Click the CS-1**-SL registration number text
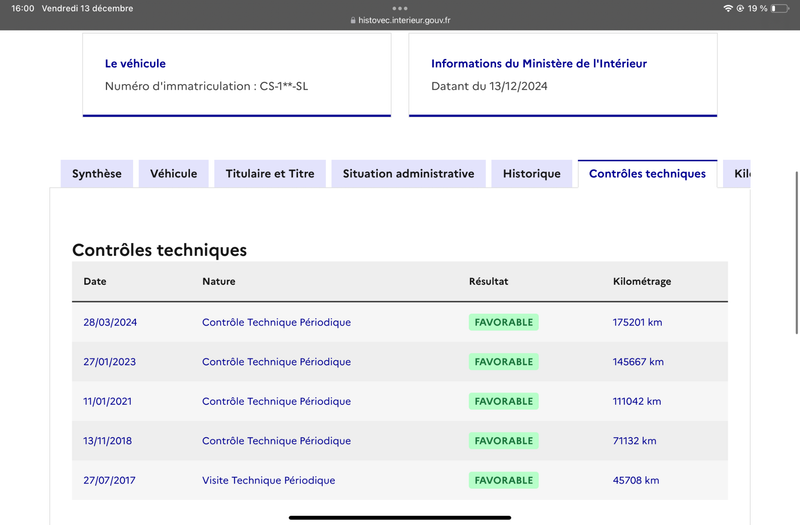 pos(284,86)
